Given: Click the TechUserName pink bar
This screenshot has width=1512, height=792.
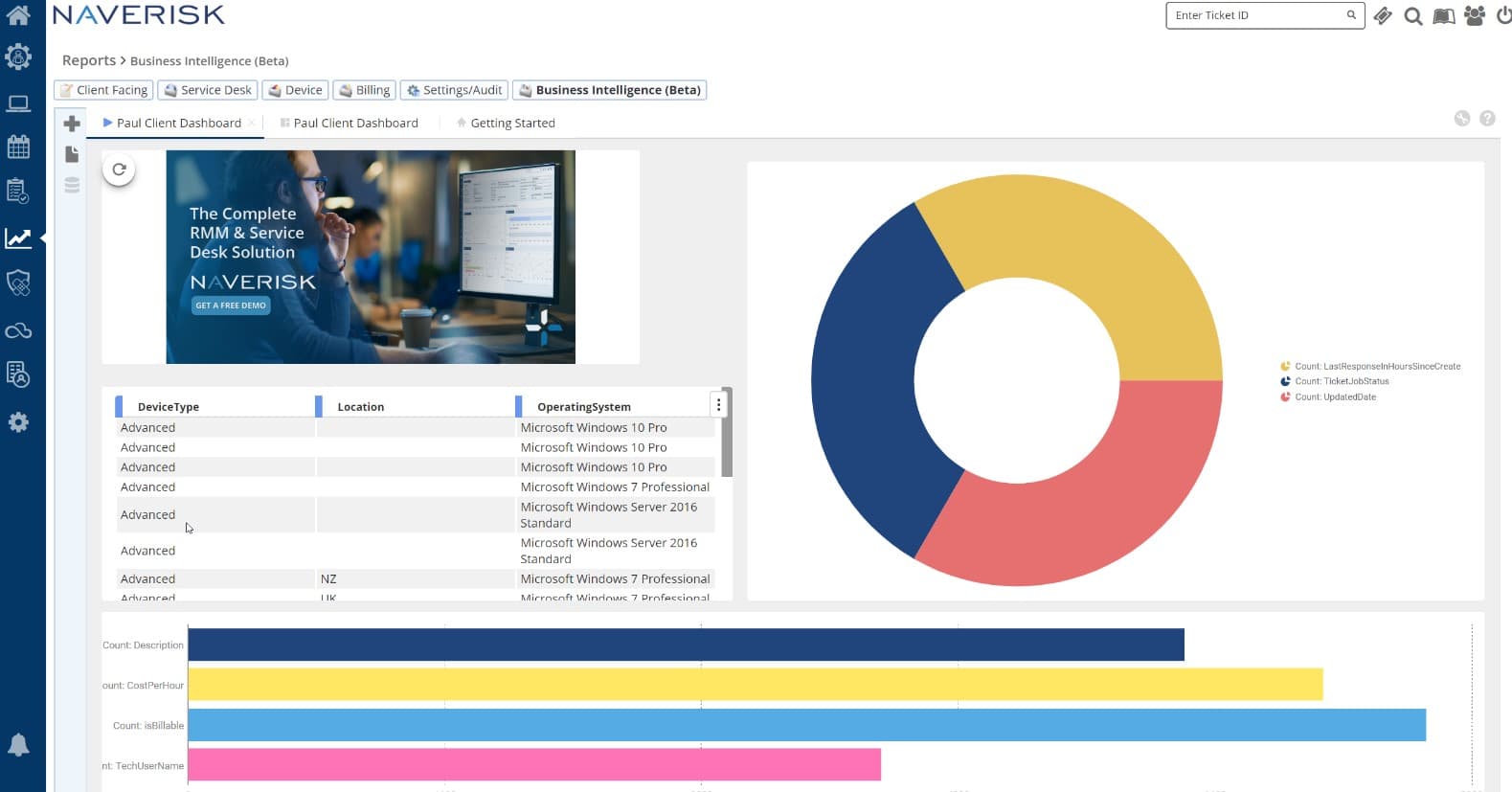Looking at the screenshot, I should (534, 765).
